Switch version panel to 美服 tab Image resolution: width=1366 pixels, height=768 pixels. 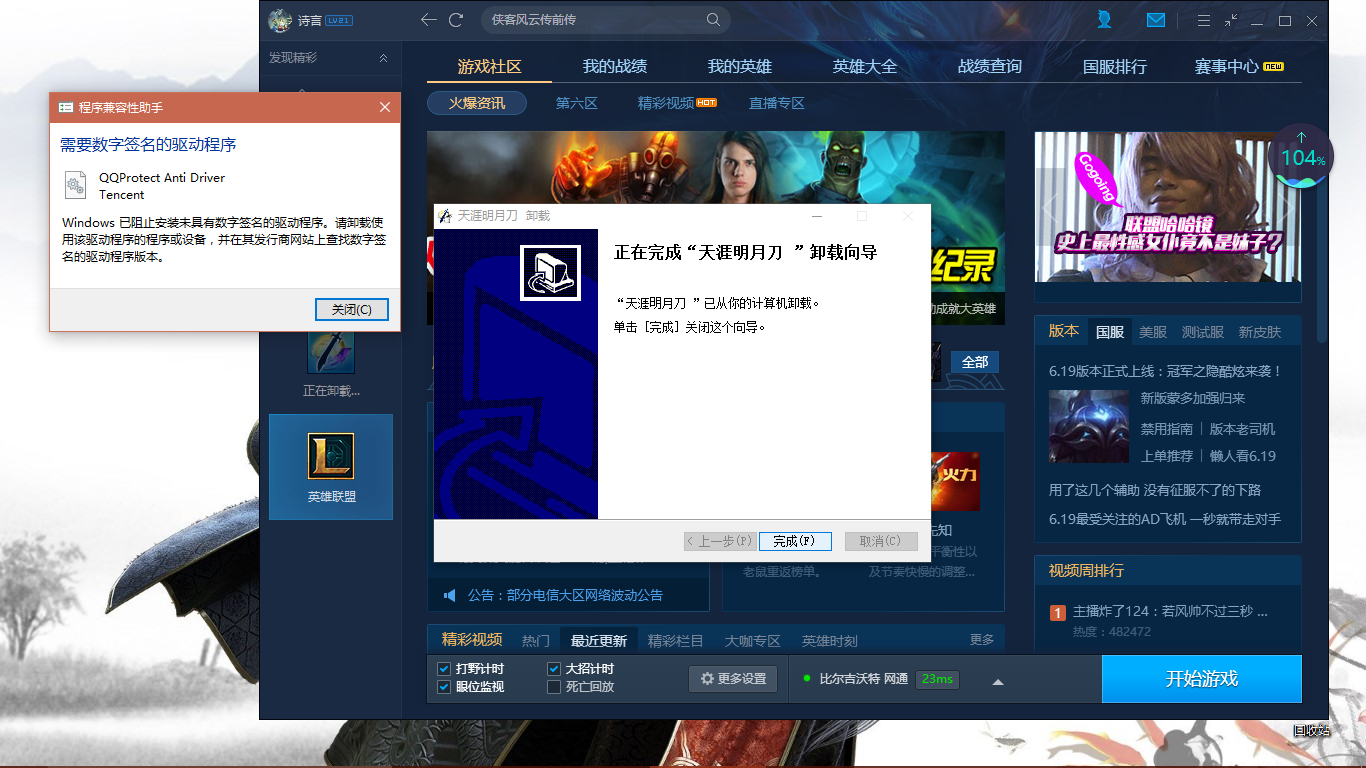(1153, 332)
